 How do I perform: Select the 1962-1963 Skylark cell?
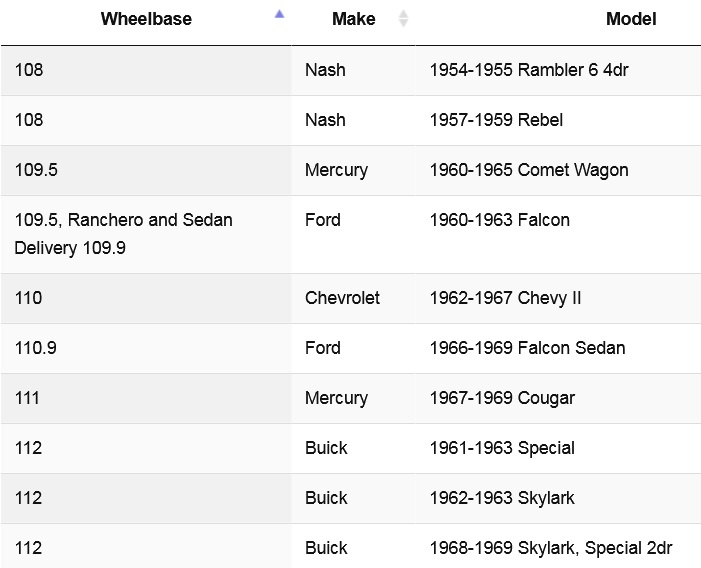(558, 498)
